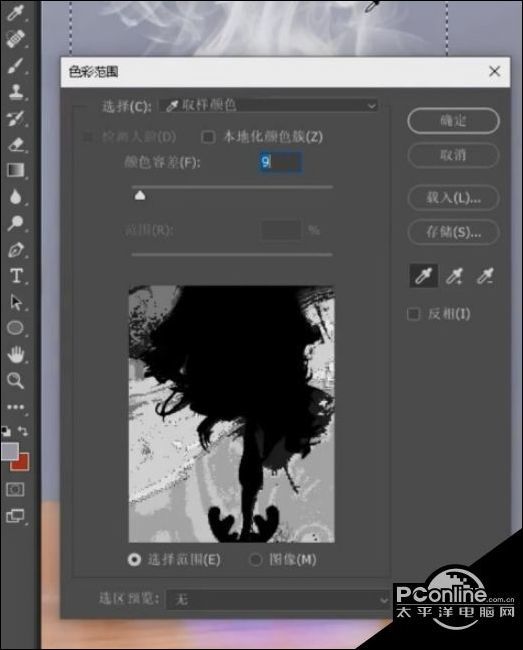
Task: Select the Spot Healing Brush tool
Action: pos(16,39)
